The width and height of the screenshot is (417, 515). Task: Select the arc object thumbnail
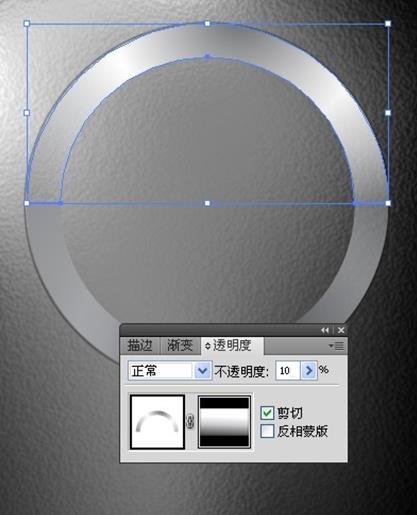coord(157,422)
